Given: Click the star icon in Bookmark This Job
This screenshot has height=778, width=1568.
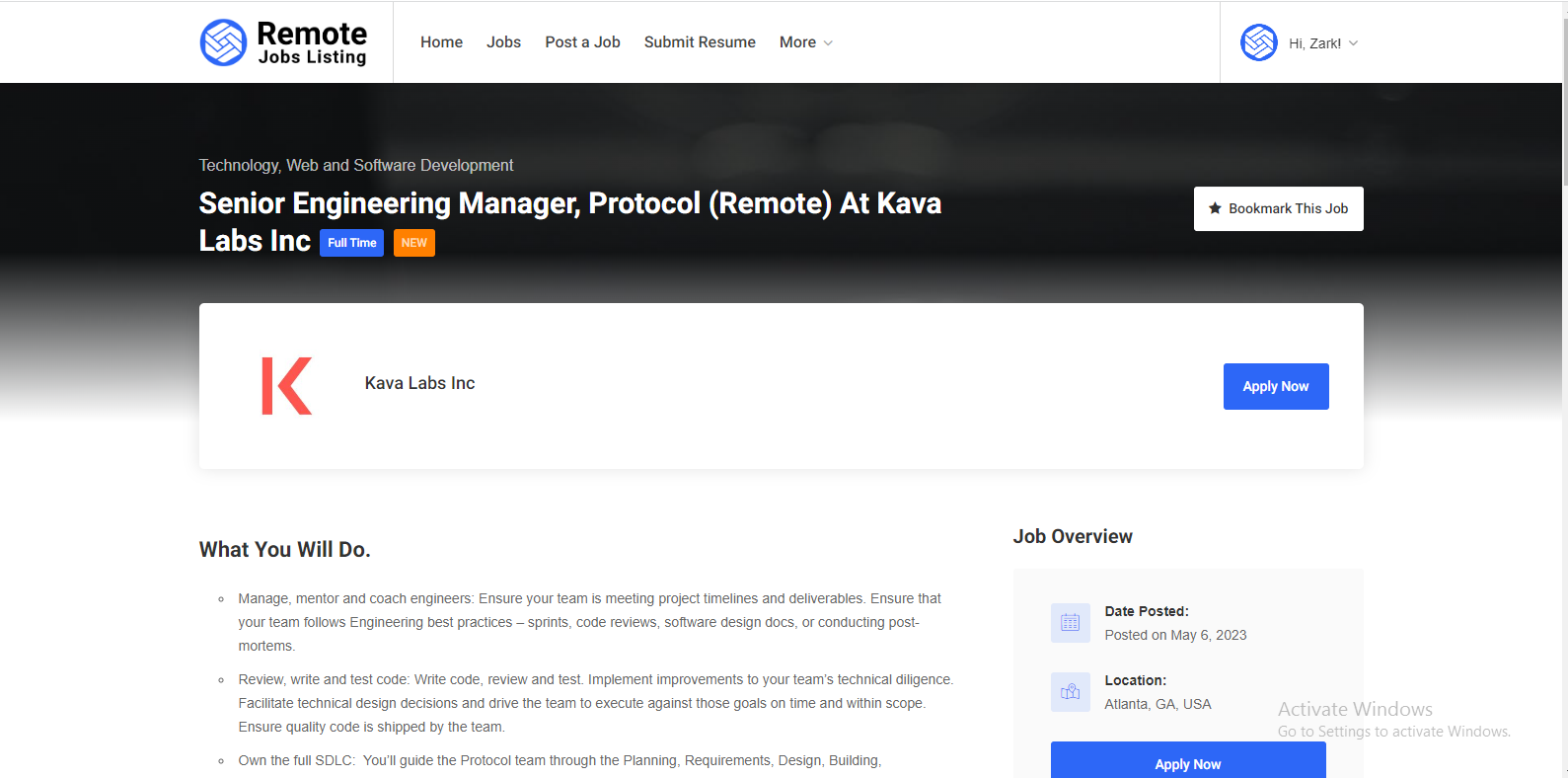Looking at the screenshot, I should (x=1216, y=208).
